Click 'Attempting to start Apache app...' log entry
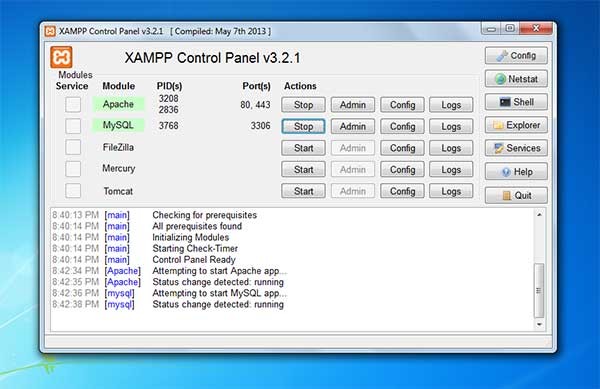Screen dimensions: 600x389 point(220,271)
